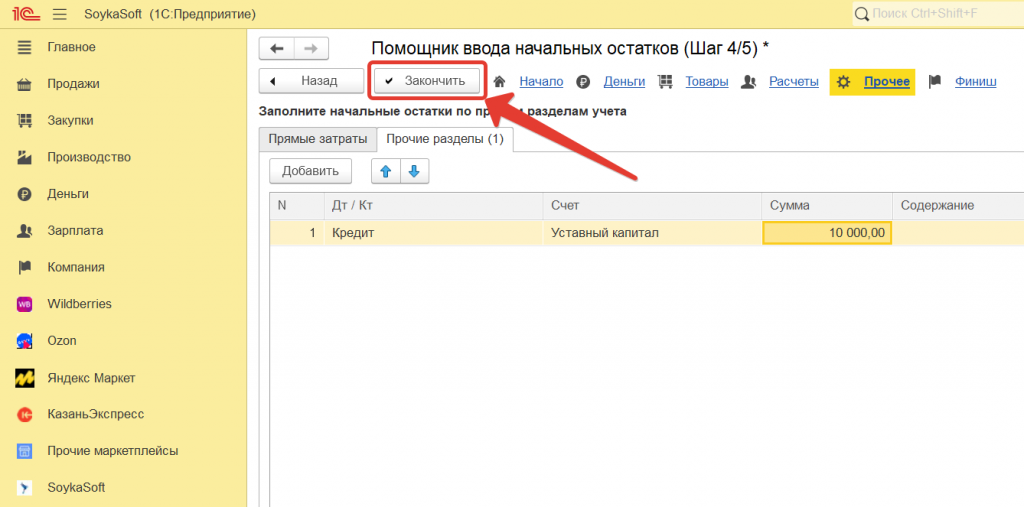Go to the Деньги step link
Viewport: 1024px width, 507px height.
tap(624, 82)
